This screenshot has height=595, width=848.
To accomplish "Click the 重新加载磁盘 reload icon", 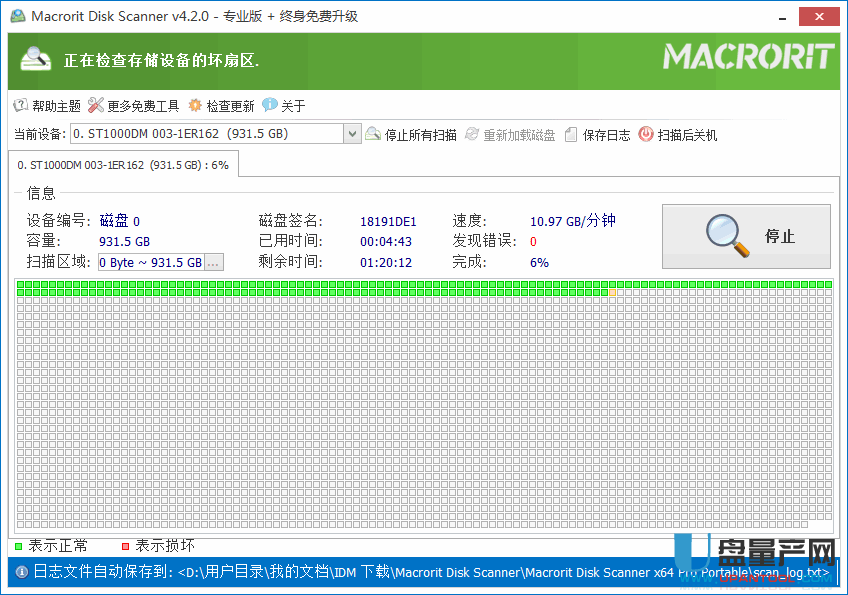I will tap(473, 135).
